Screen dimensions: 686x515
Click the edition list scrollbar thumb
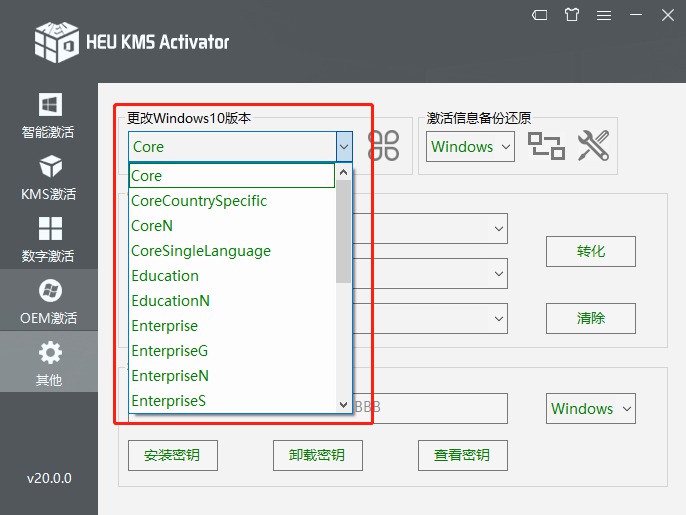pyautogui.click(x=343, y=231)
